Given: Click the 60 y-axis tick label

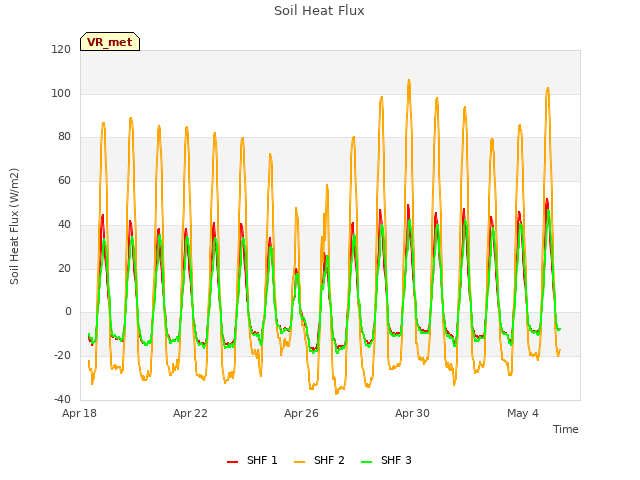Looking at the screenshot, I should 64,180.
